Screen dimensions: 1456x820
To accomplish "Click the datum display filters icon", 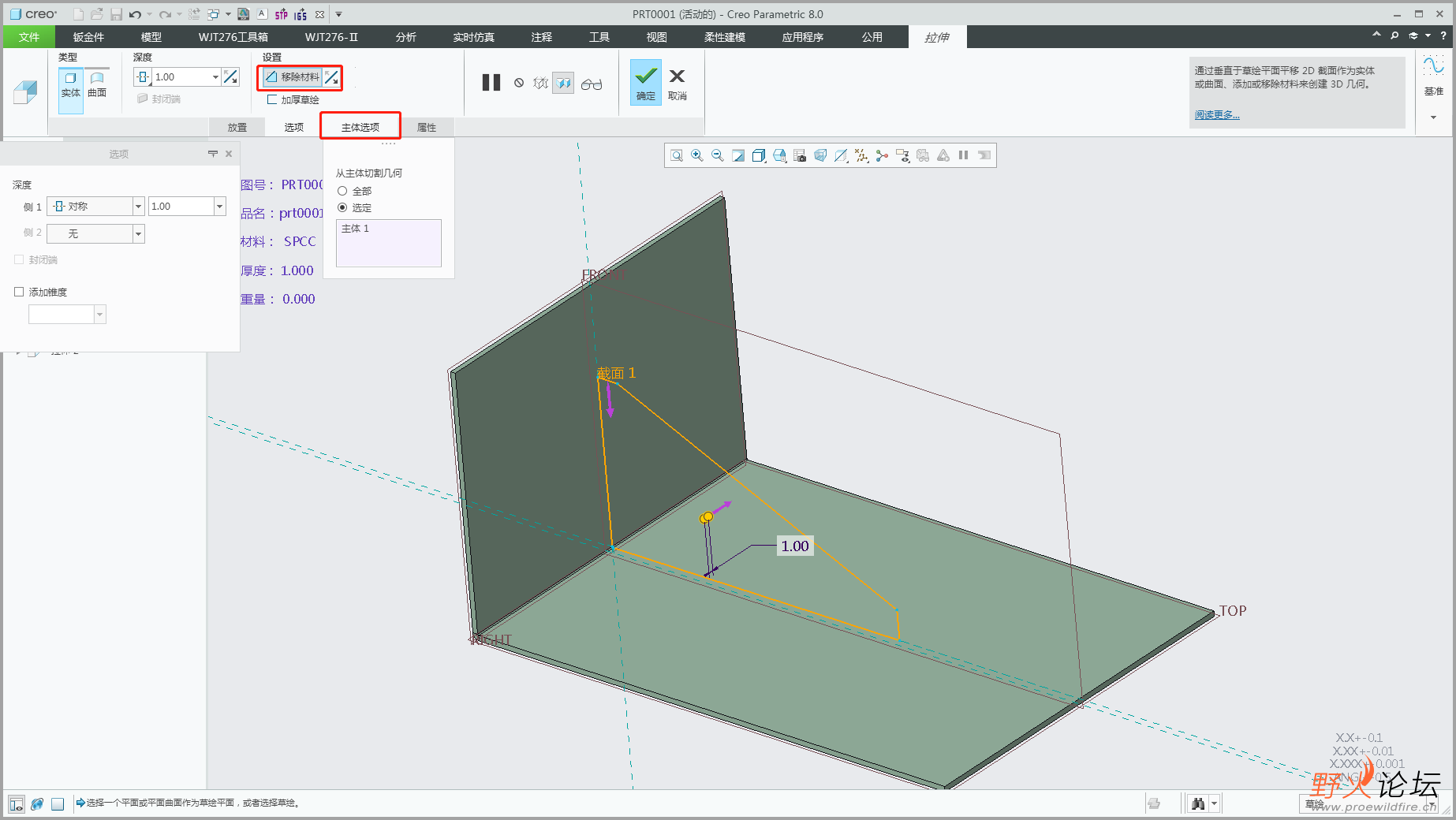I will [861, 155].
